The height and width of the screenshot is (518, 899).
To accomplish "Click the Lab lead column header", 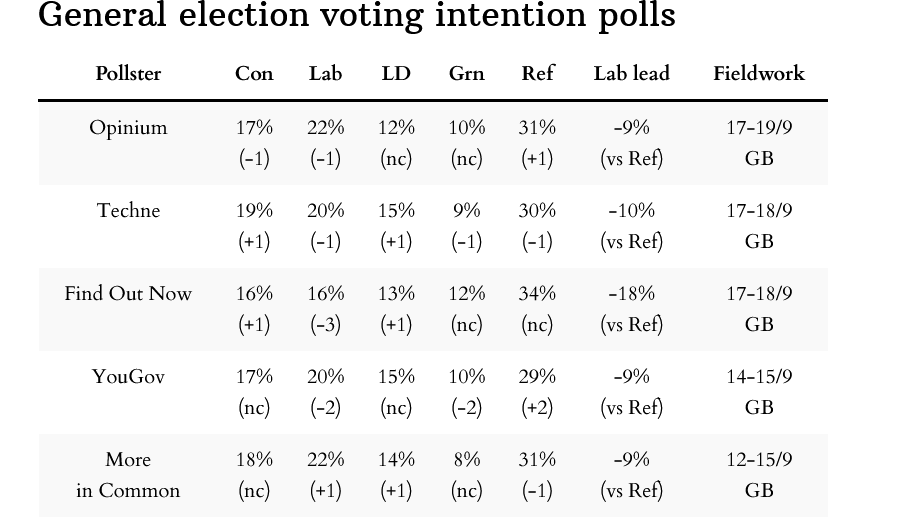I will (x=631, y=73).
